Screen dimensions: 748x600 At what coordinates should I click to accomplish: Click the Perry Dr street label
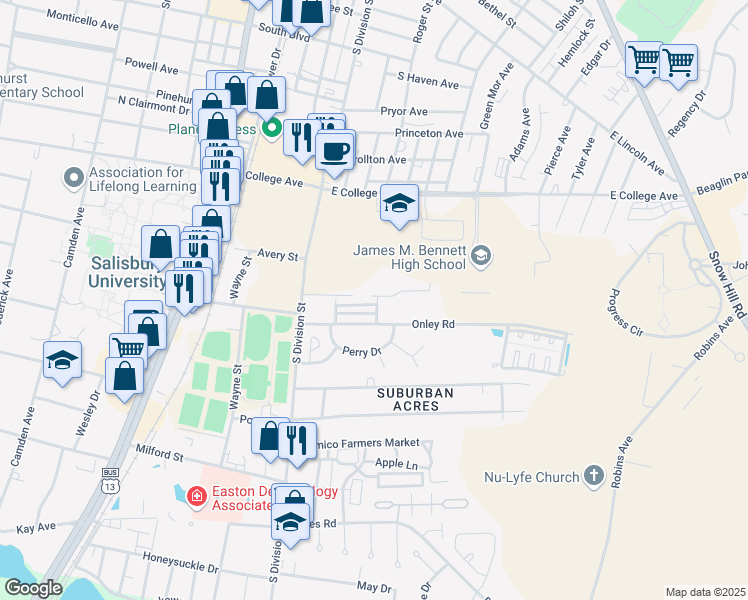pos(362,352)
